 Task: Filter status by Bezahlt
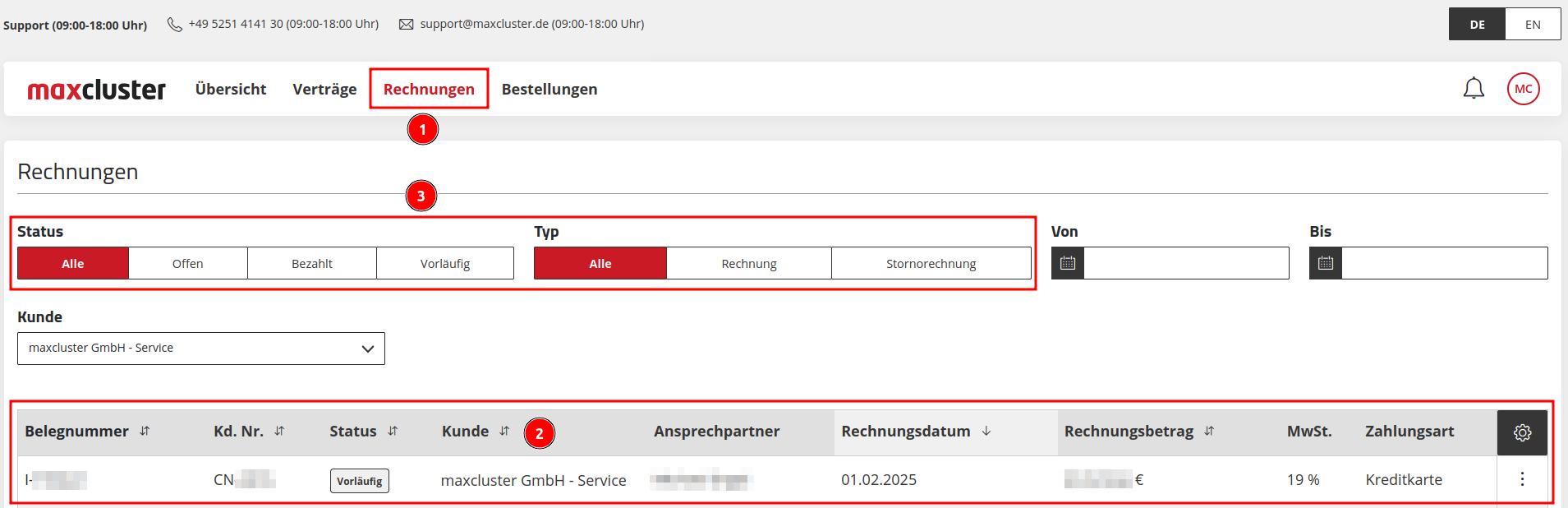pos(312,263)
